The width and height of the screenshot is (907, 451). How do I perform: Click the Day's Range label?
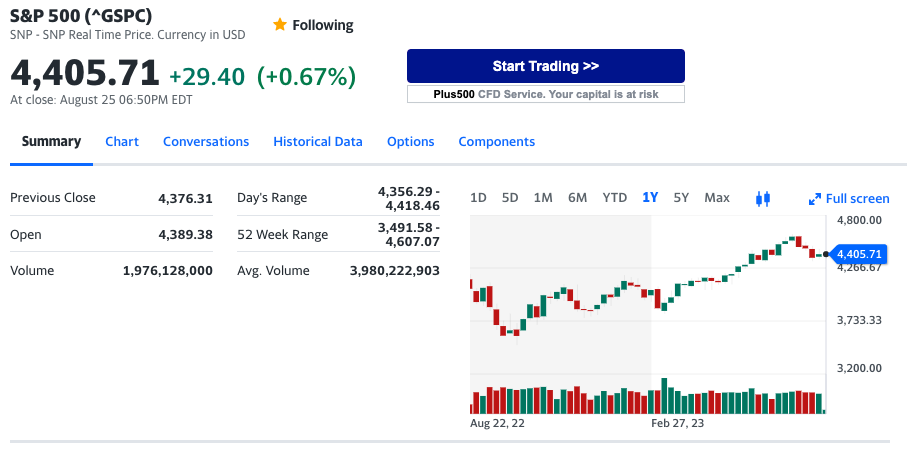click(272, 198)
